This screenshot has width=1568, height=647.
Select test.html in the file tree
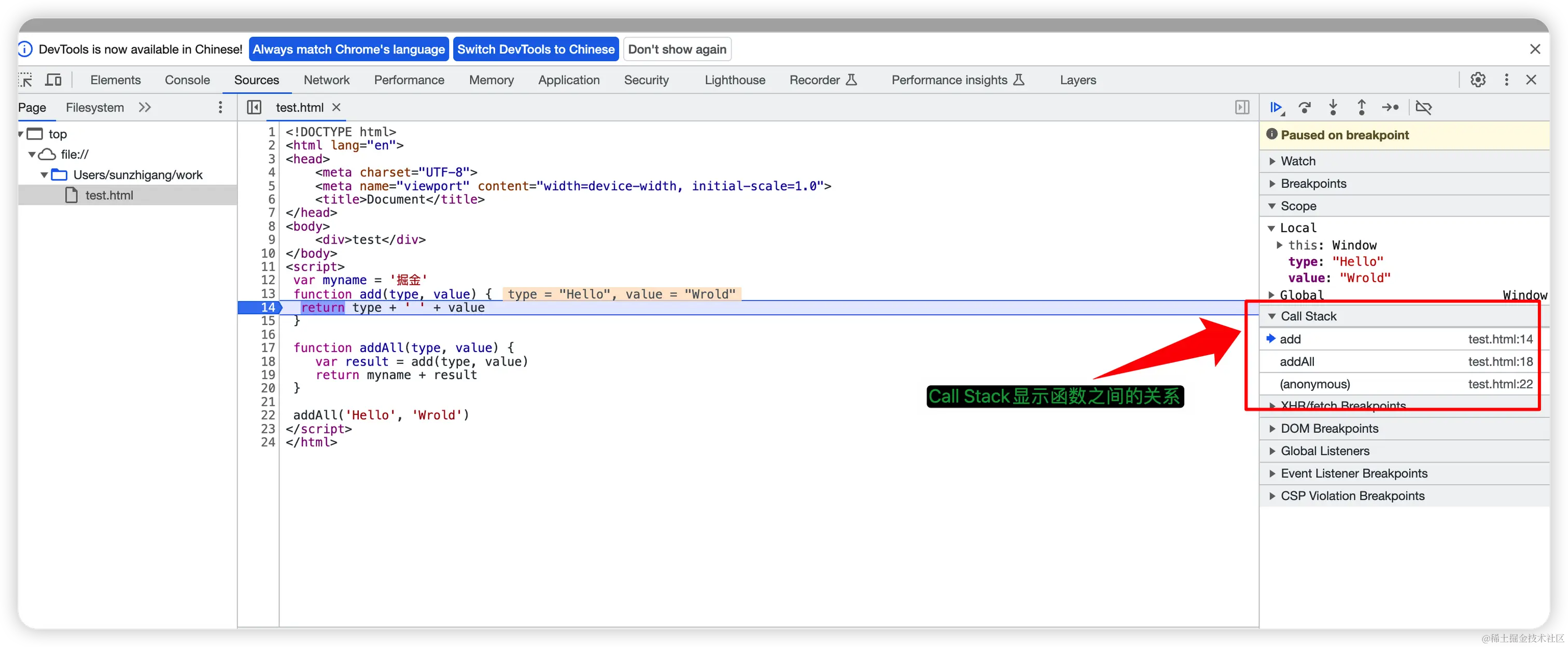coord(127,195)
